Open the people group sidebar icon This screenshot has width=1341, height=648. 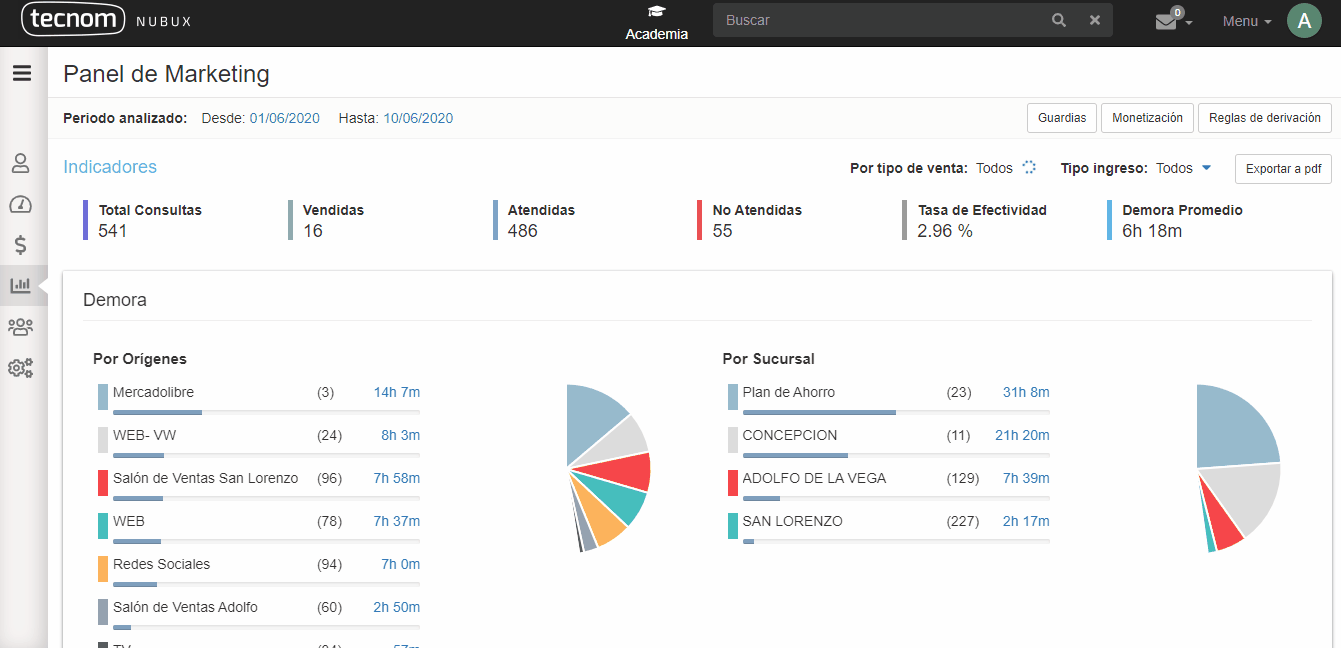point(20,326)
